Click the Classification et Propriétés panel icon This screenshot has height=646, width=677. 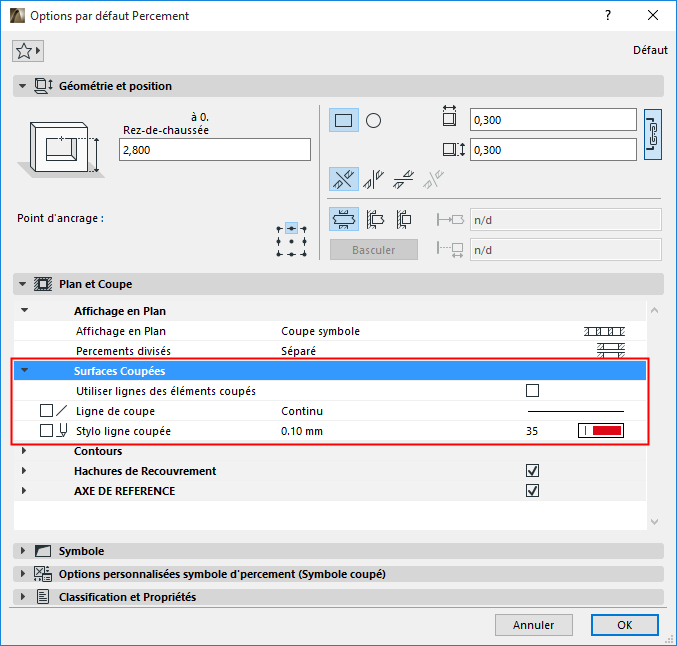click(43, 597)
